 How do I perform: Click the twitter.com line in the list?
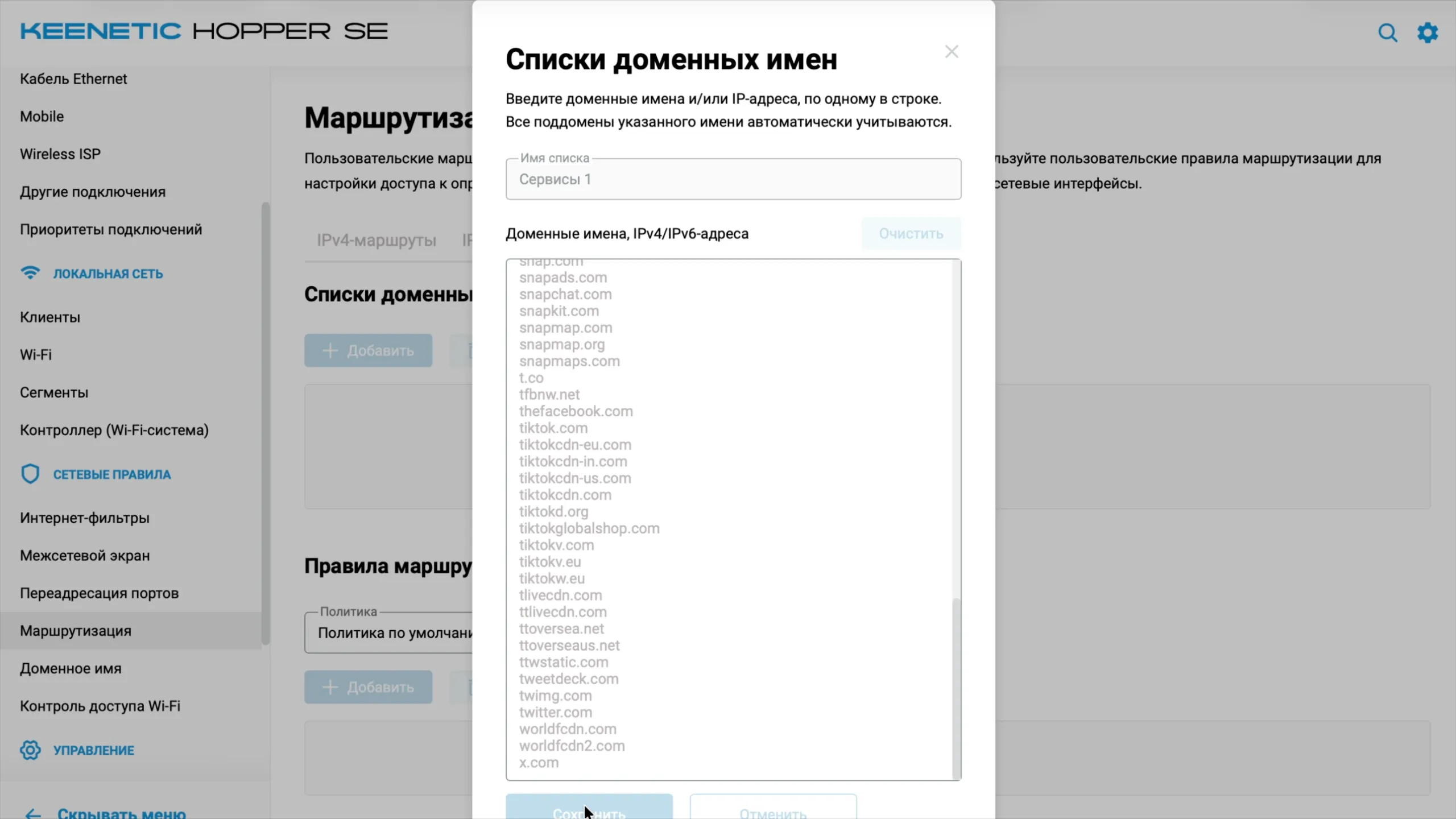(556, 712)
